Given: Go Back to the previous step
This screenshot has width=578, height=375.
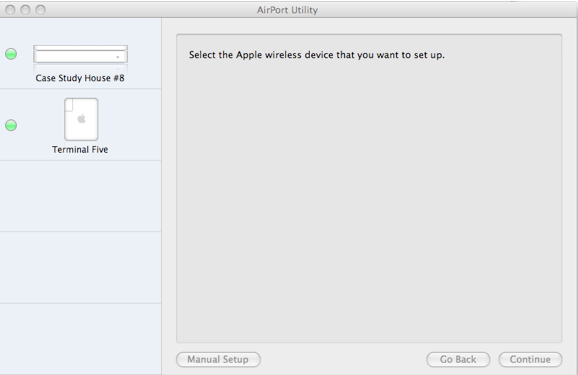Looking at the screenshot, I should pyautogui.click(x=458, y=359).
